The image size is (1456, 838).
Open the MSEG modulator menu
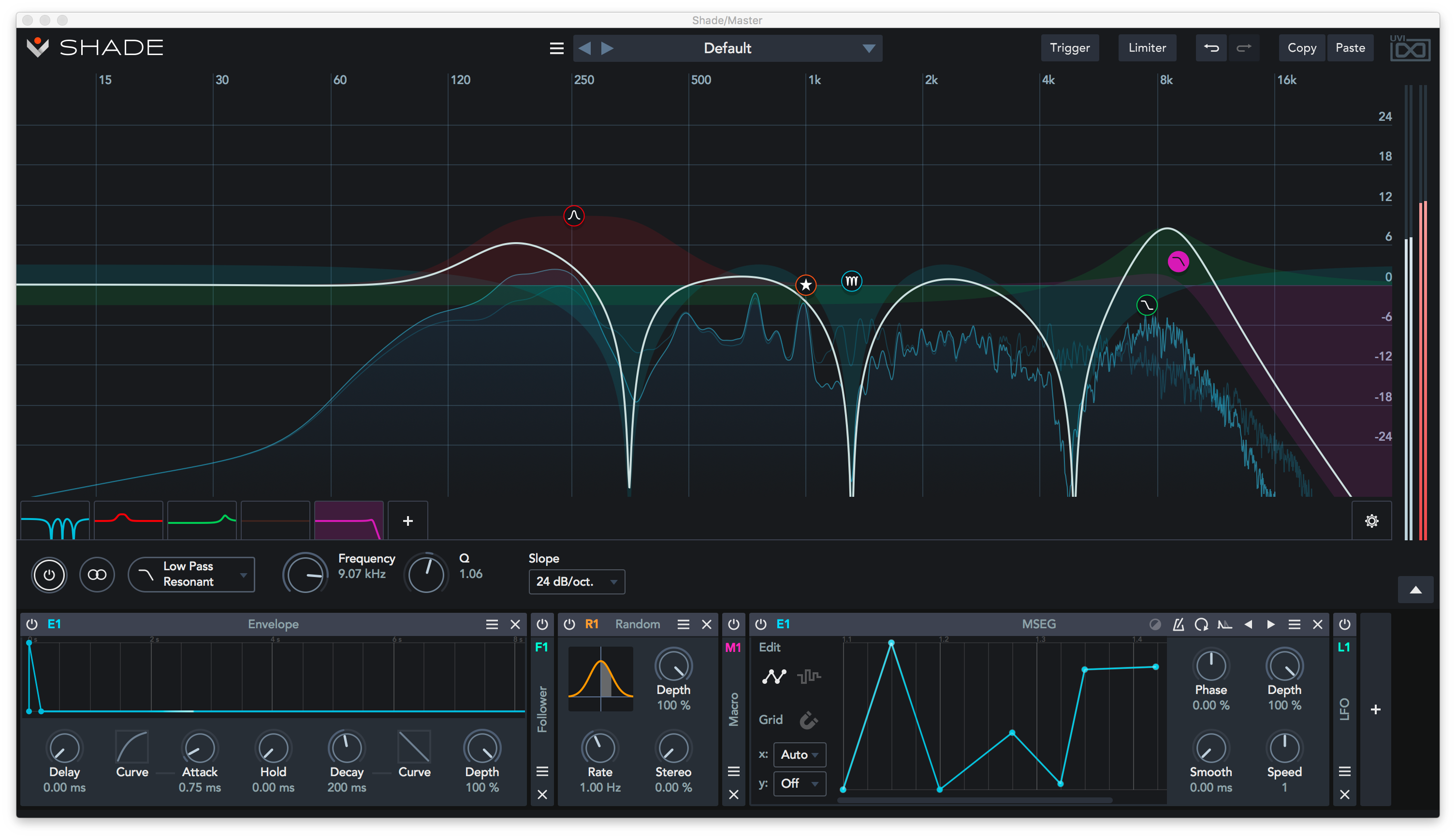click(1294, 624)
